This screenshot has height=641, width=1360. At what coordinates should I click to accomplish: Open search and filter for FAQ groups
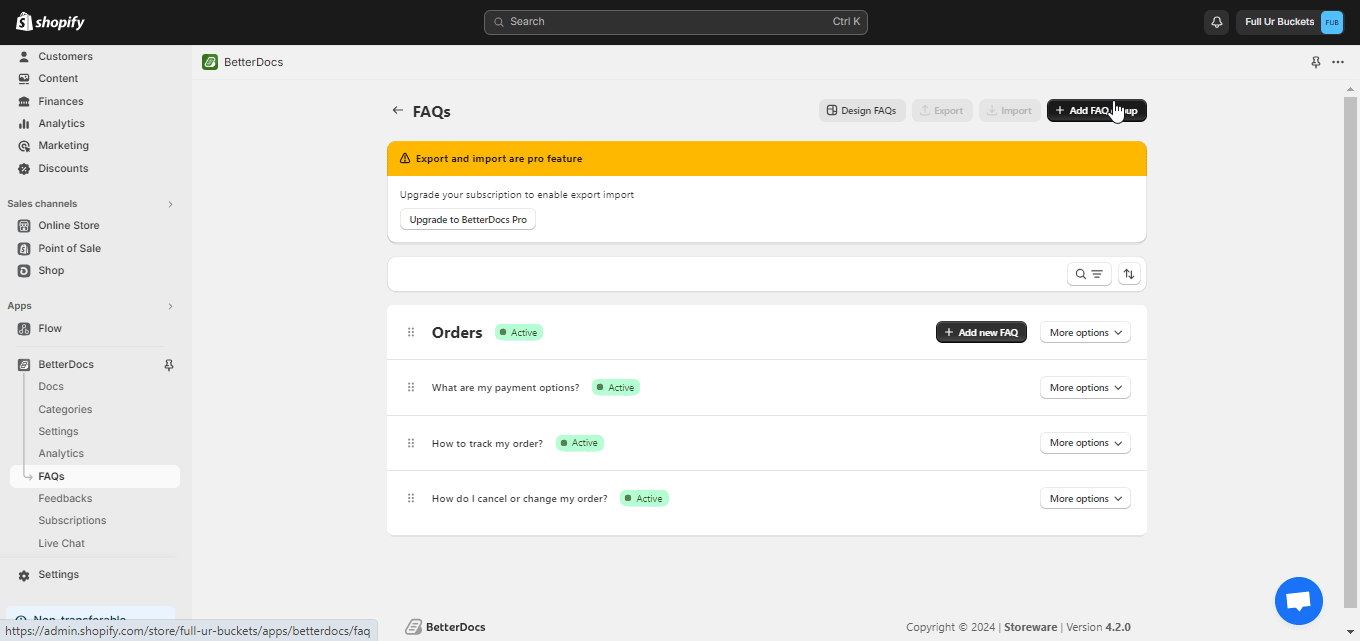(x=1089, y=273)
